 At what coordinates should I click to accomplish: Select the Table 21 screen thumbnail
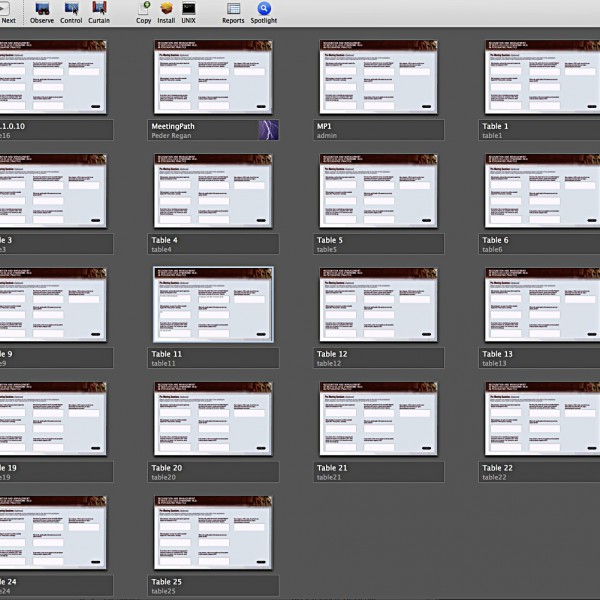point(379,419)
